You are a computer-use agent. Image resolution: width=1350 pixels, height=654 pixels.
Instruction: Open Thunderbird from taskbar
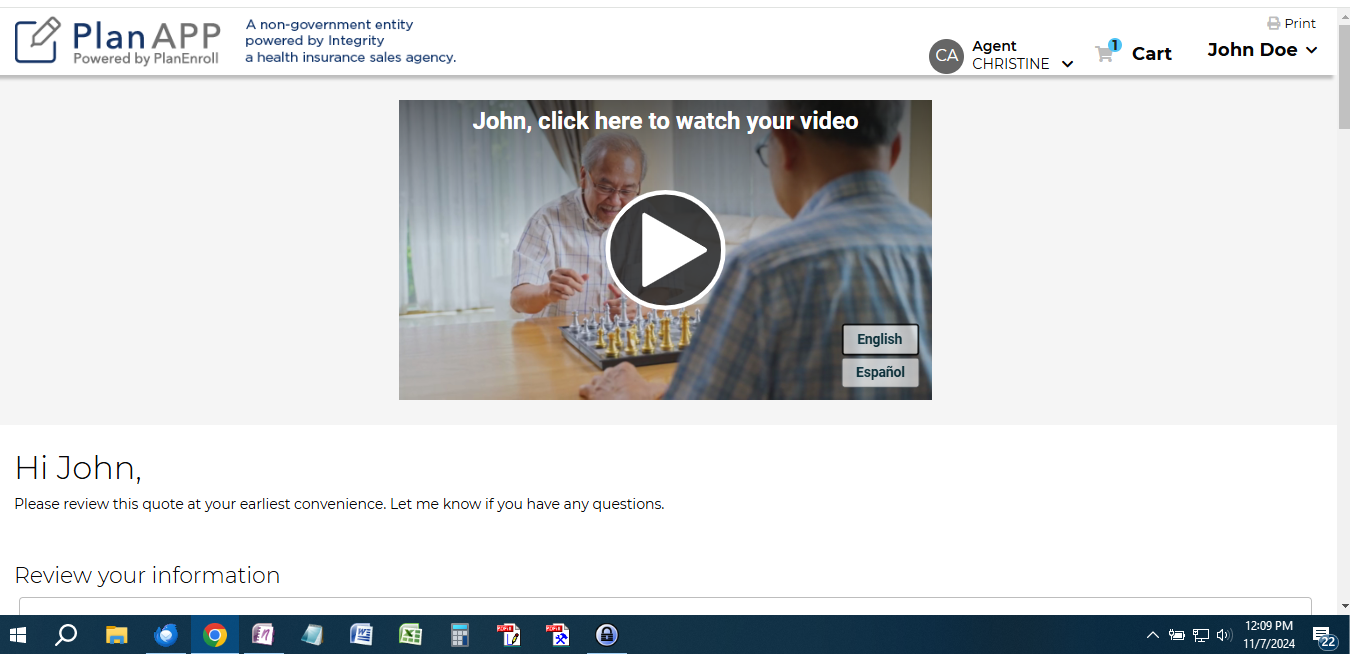click(x=166, y=635)
